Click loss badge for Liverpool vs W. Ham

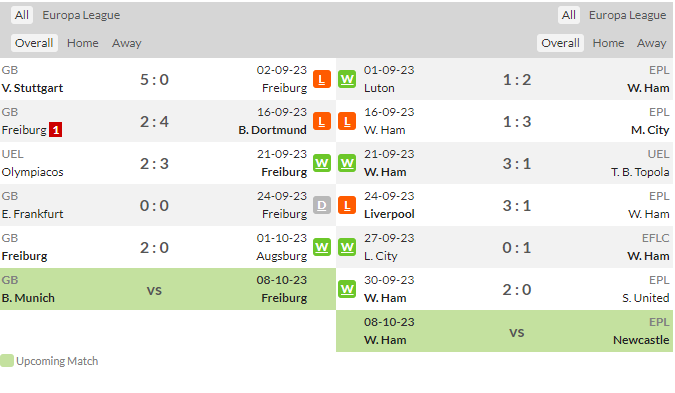(347, 205)
